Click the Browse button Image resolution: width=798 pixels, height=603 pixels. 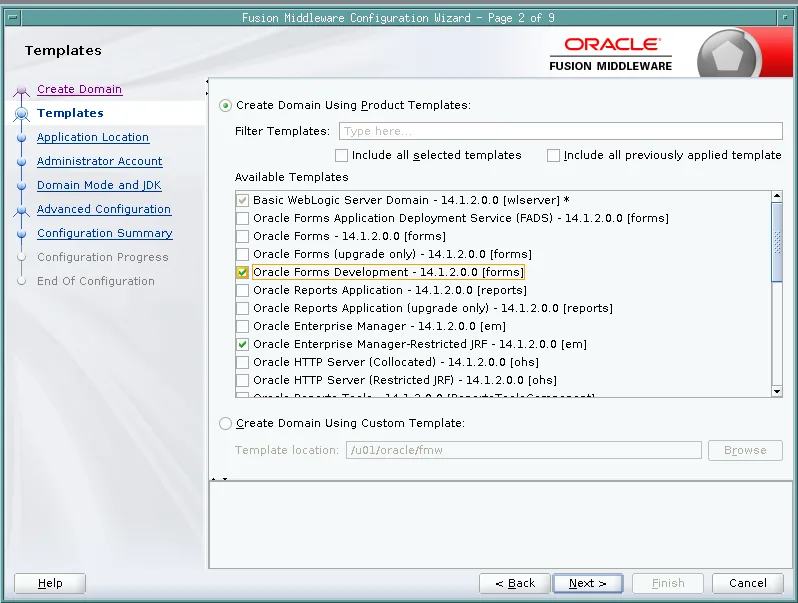(745, 450)
